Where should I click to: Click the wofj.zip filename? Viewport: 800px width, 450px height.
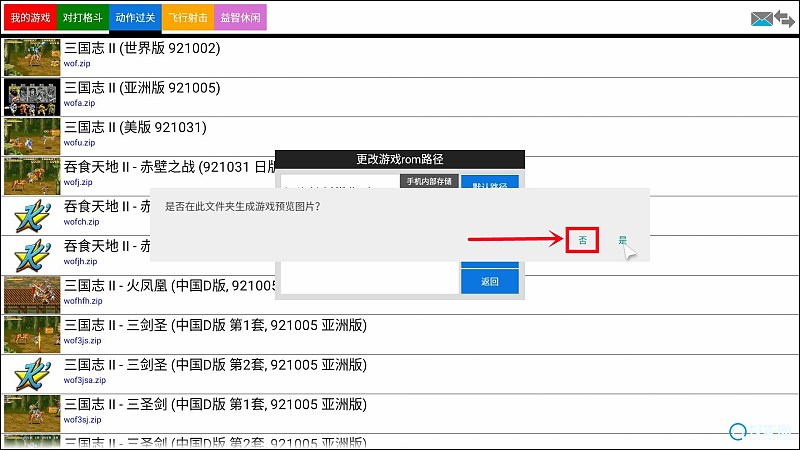[x=78, y=182]
